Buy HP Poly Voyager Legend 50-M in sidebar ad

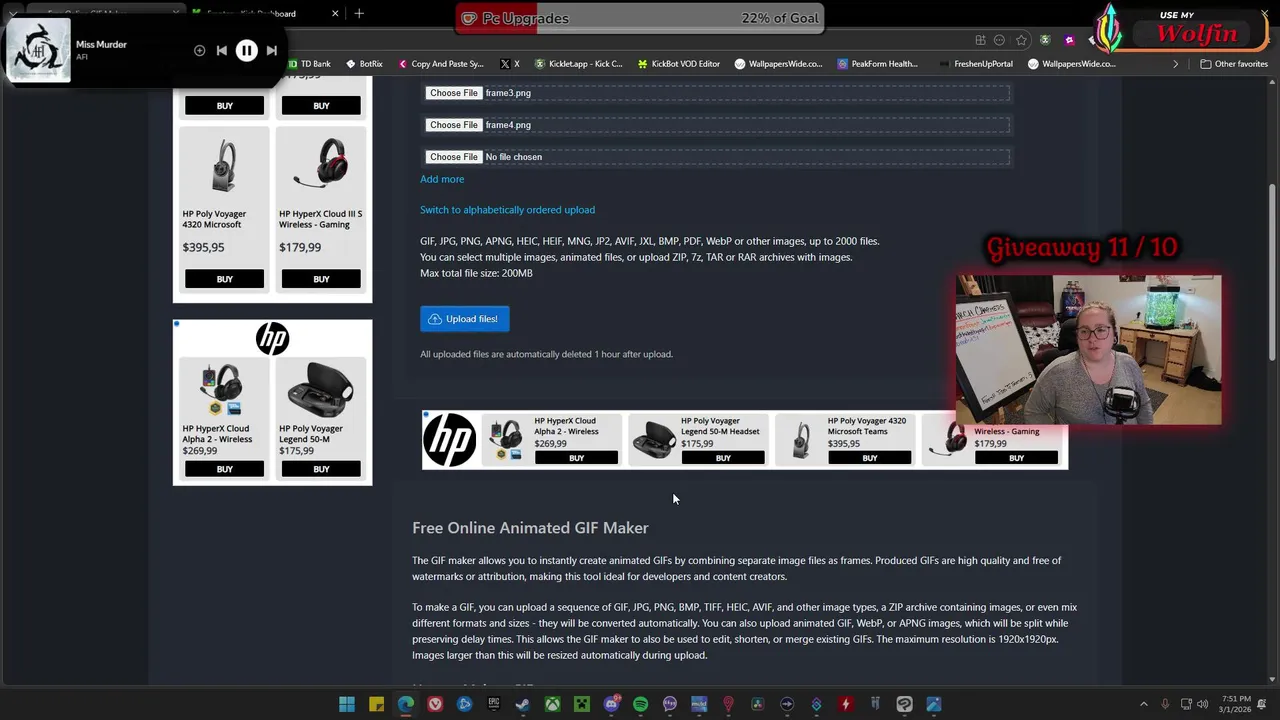(x=321, y=469)
